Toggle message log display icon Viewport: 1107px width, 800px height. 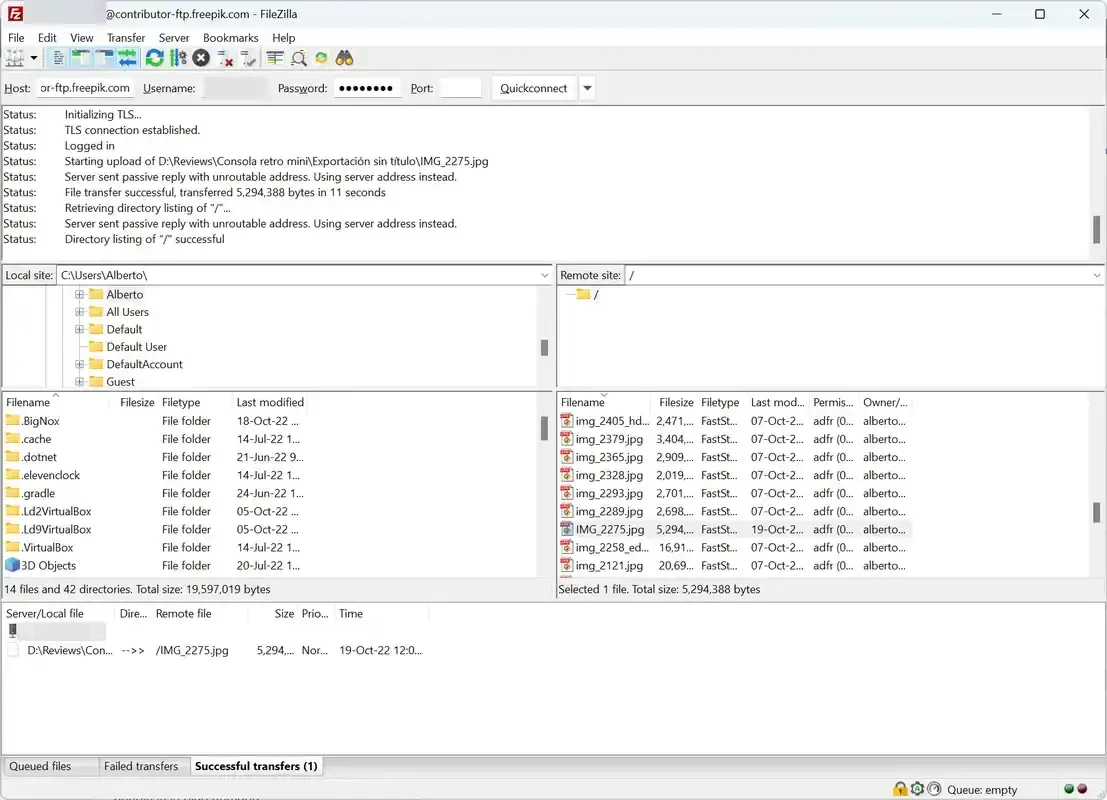pos(58,59)
